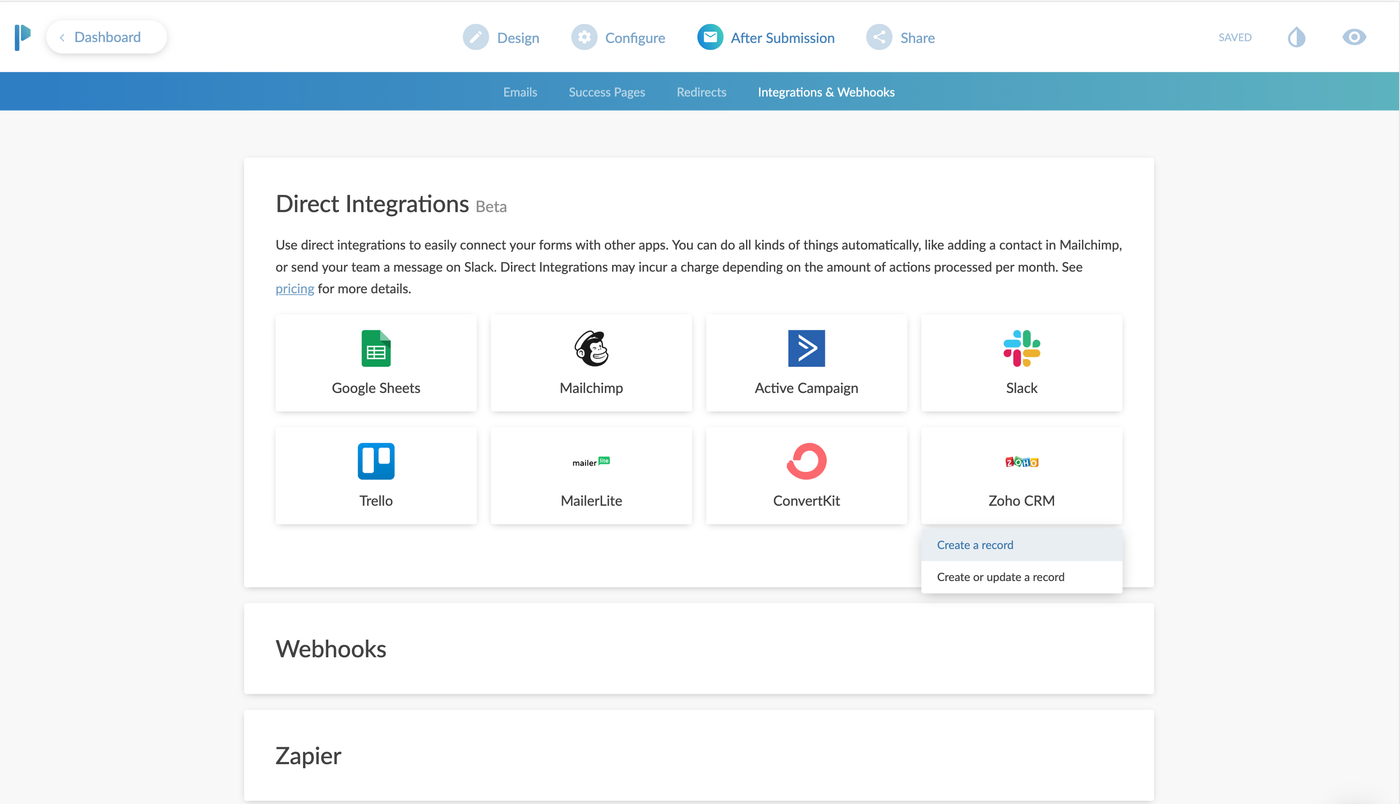
Task: Connect the Slack integration
Action: pos(1021,362)
